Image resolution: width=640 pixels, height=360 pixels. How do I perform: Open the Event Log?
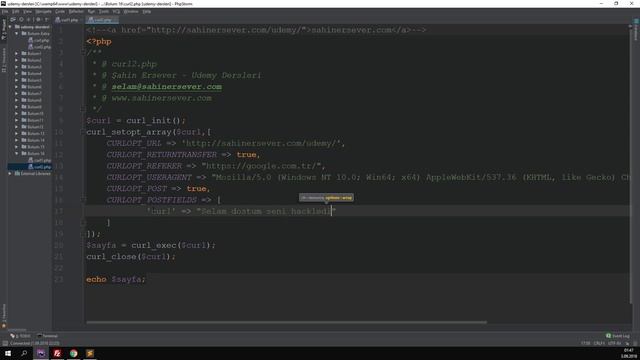coord(618,336)
